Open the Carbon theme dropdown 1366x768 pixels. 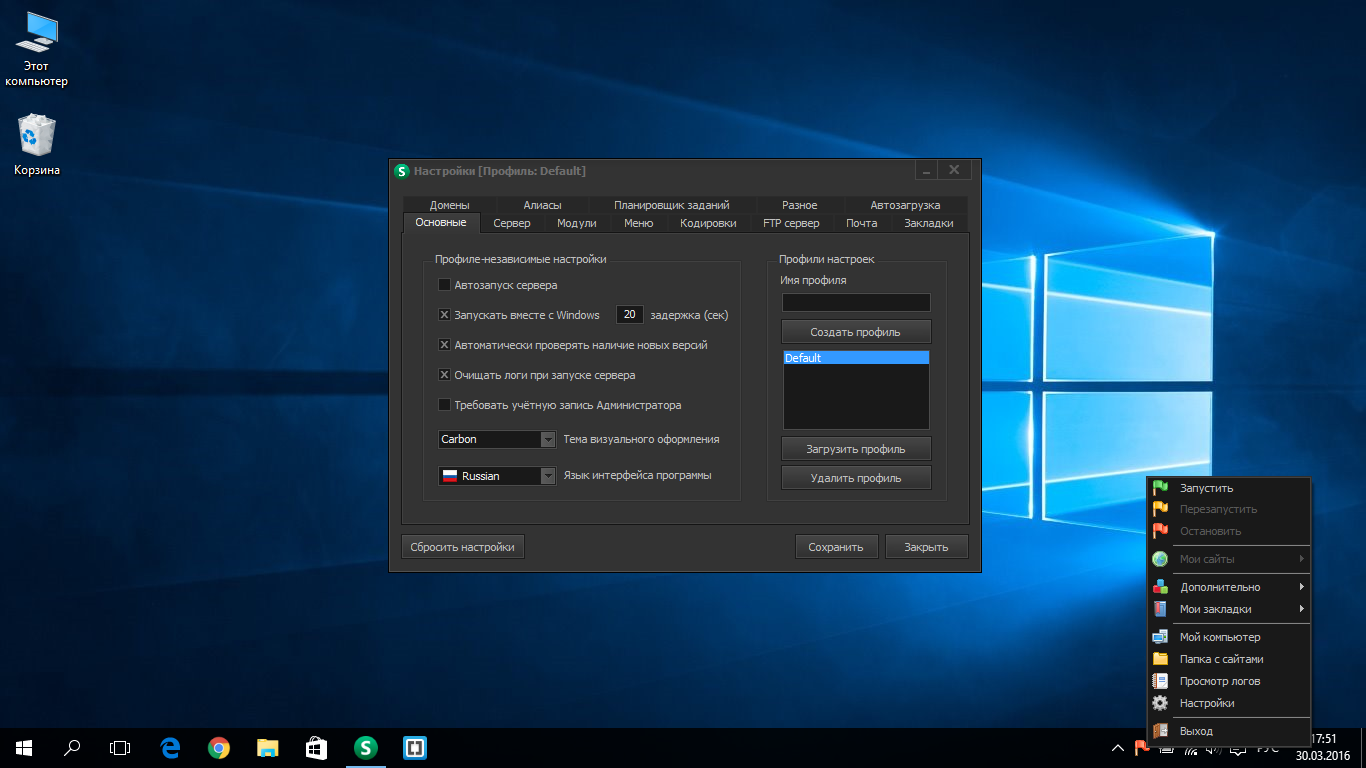(x=547, y=440)
